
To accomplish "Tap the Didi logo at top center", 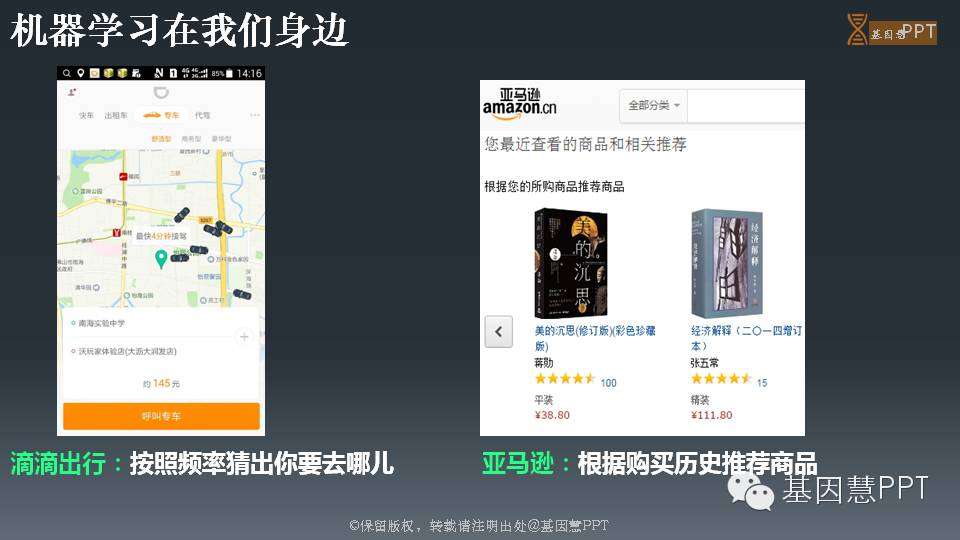I will [161, 92].
